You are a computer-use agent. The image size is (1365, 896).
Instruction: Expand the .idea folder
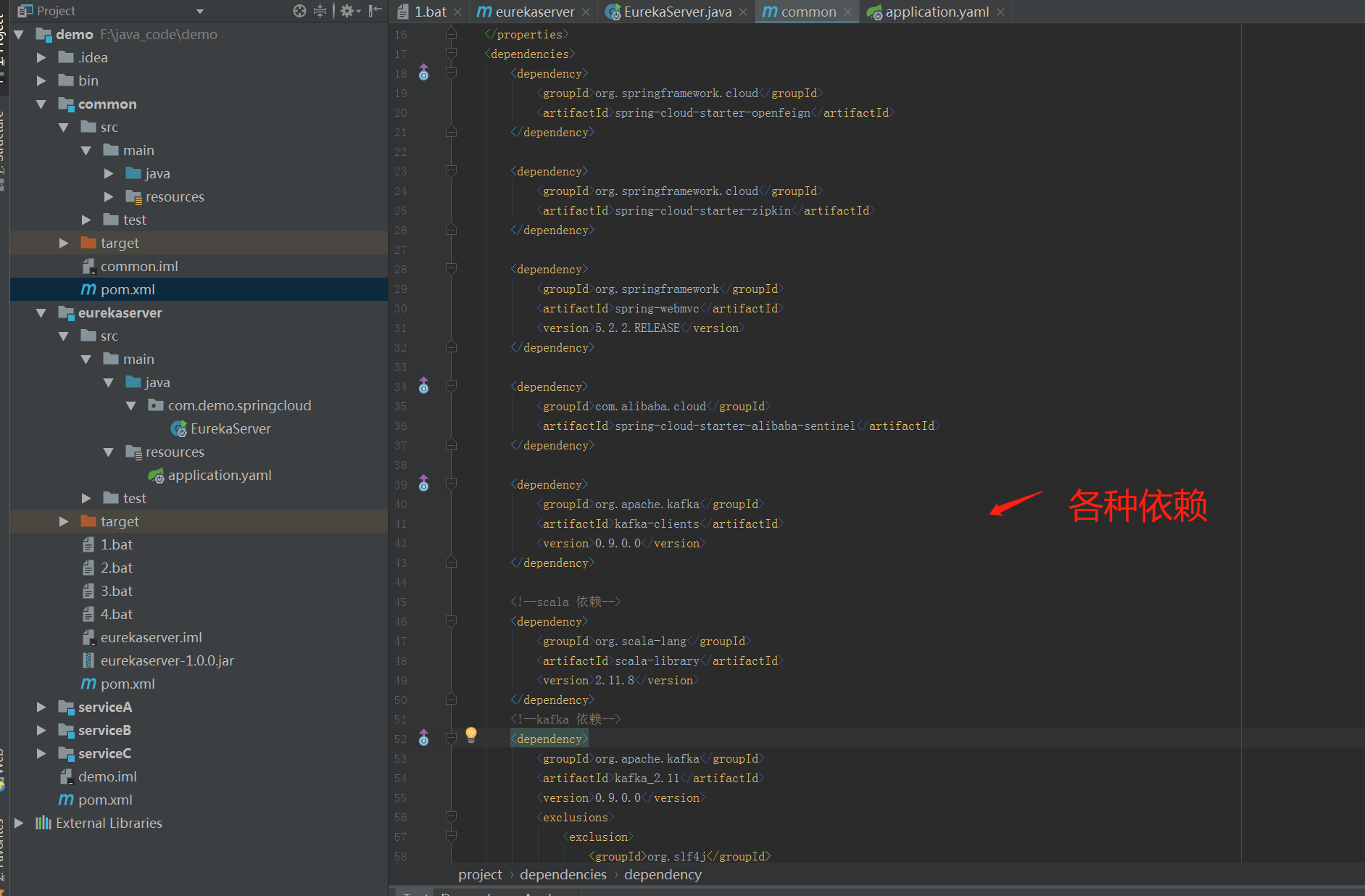41,57
